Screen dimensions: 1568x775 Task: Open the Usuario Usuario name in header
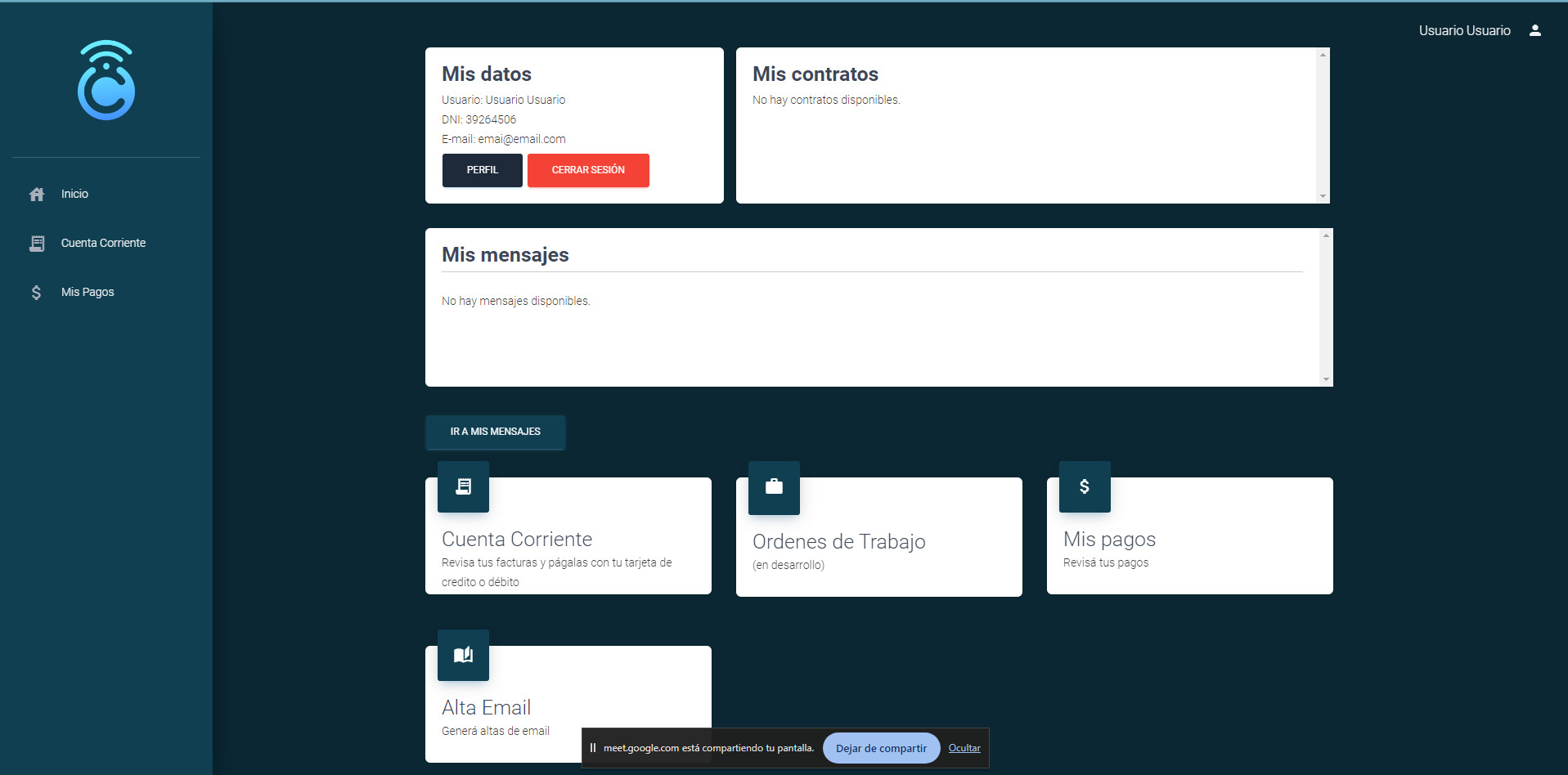click(1464, 31)
